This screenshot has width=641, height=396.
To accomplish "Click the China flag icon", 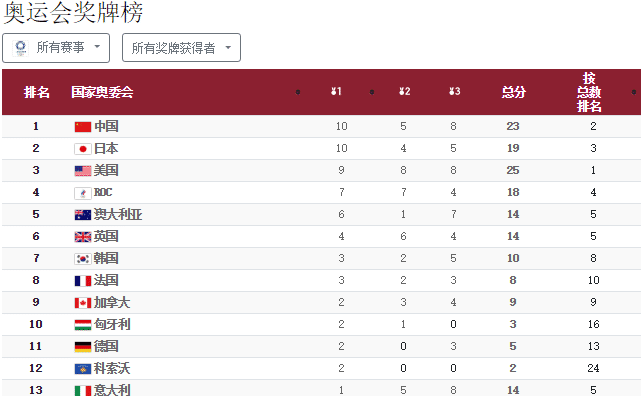I will click(83, 127).
